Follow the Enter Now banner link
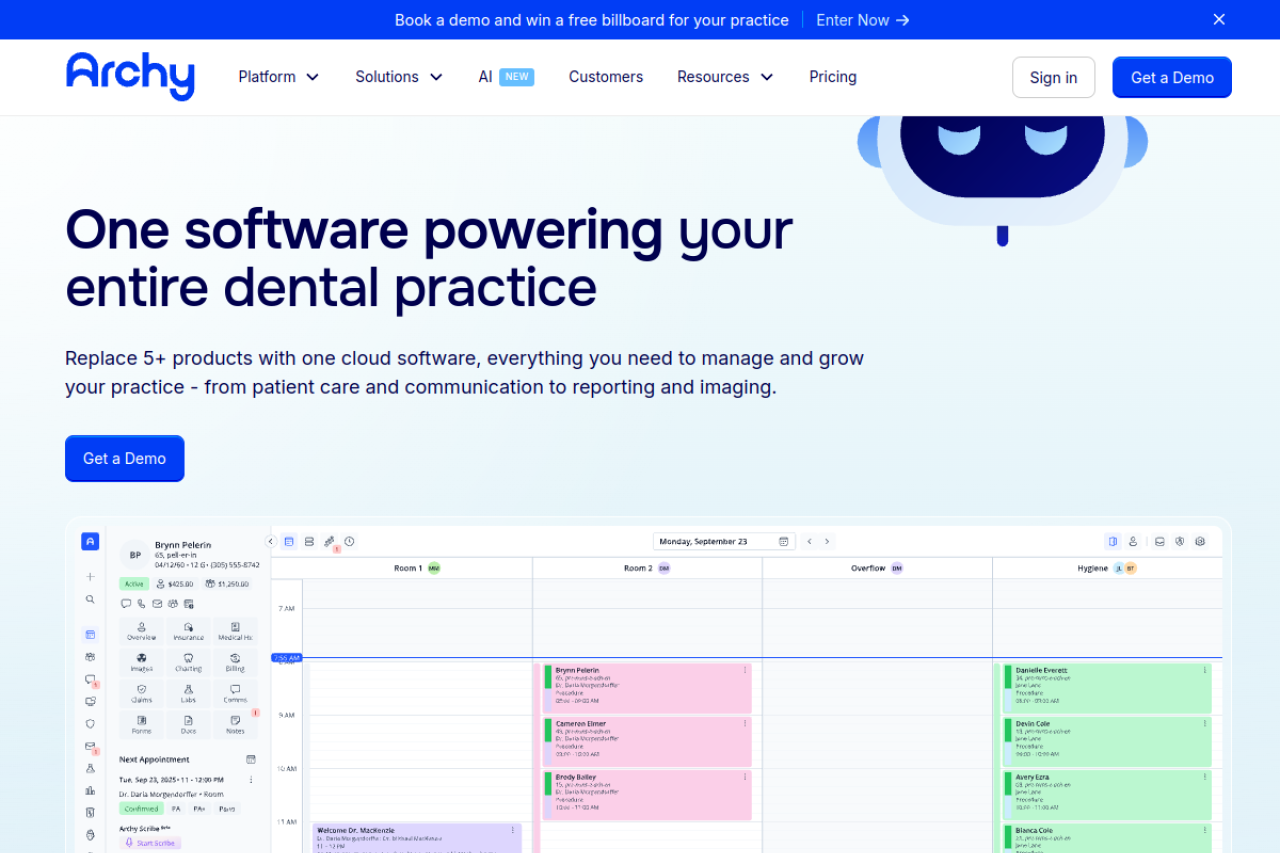This screenshot has height=853, width=1280. click(x=862, y=20)
